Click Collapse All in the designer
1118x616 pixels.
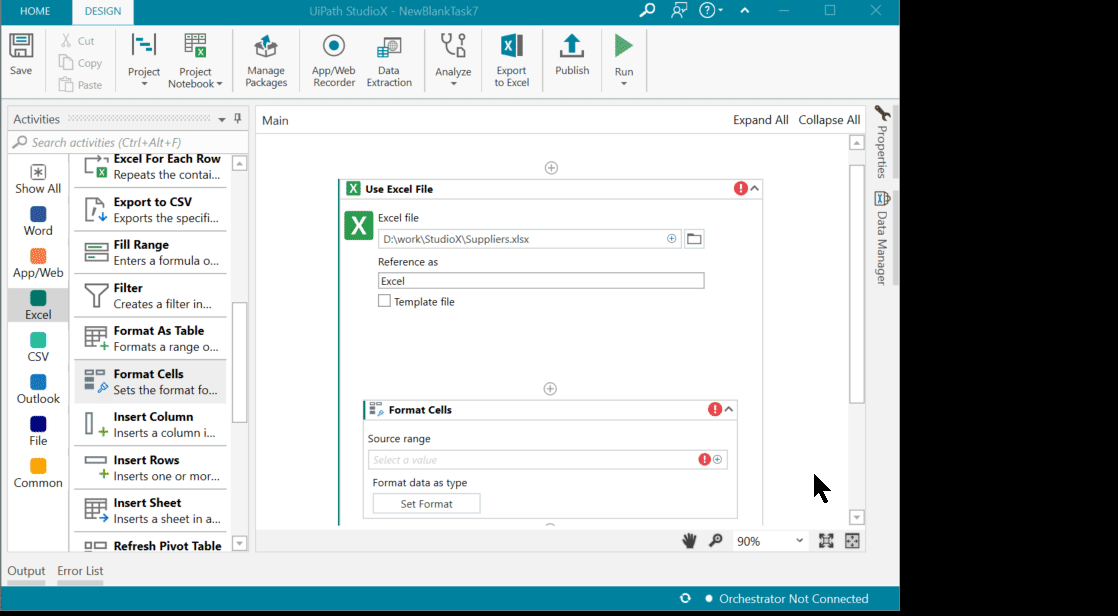pos(829,120)
